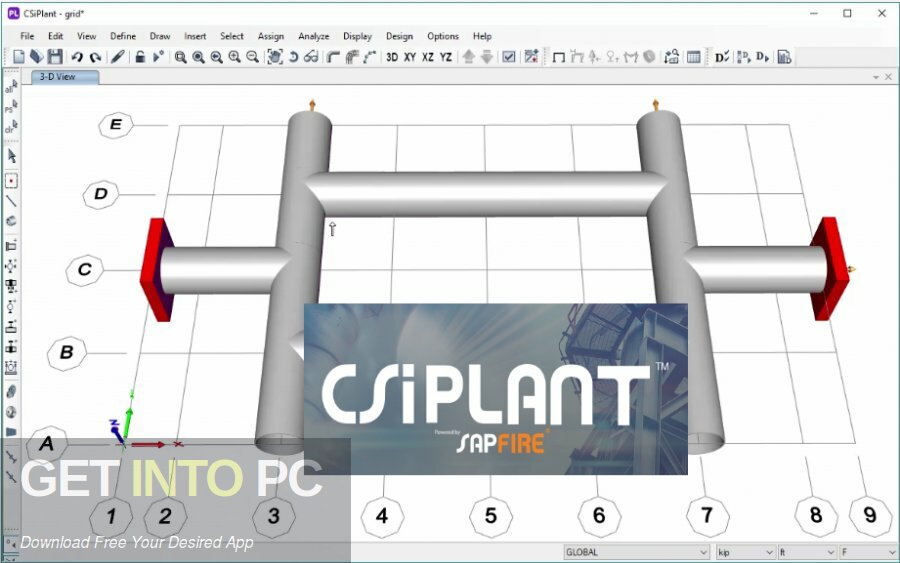
Task: Set view to XY plane
Action: pos(410,57)
